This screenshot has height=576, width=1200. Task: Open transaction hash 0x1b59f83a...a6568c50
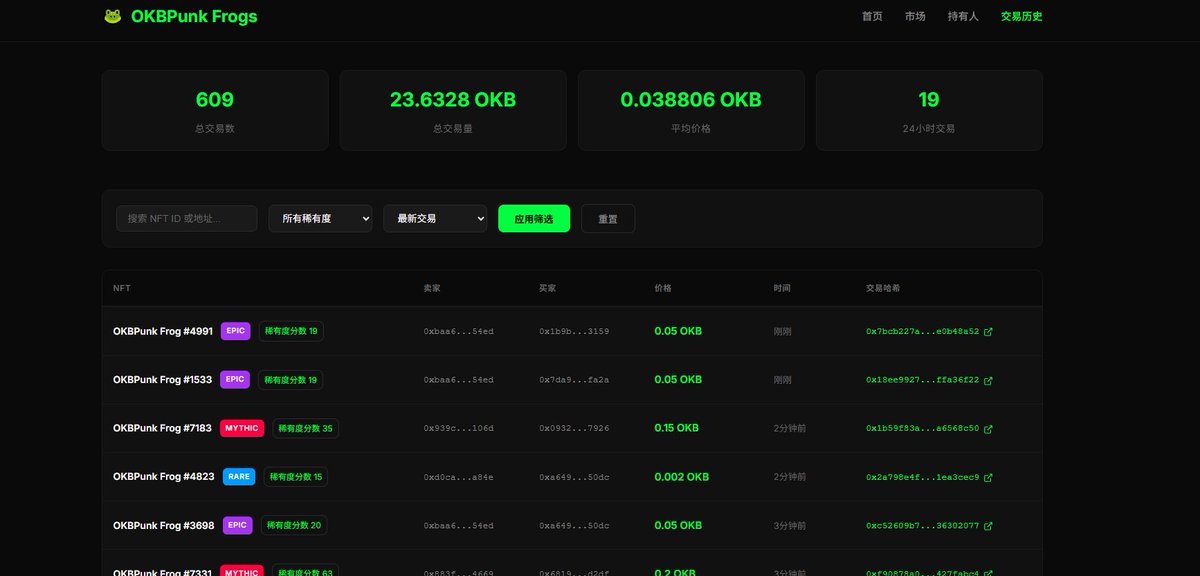coord(922,428)
